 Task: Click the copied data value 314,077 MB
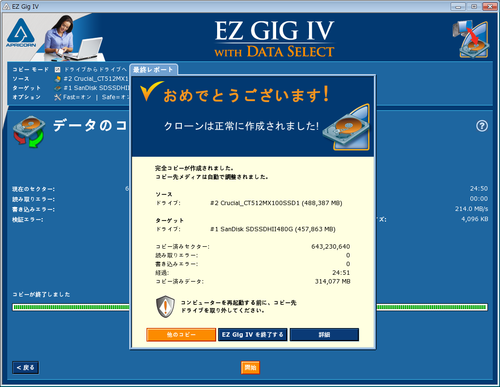point(333,281)
